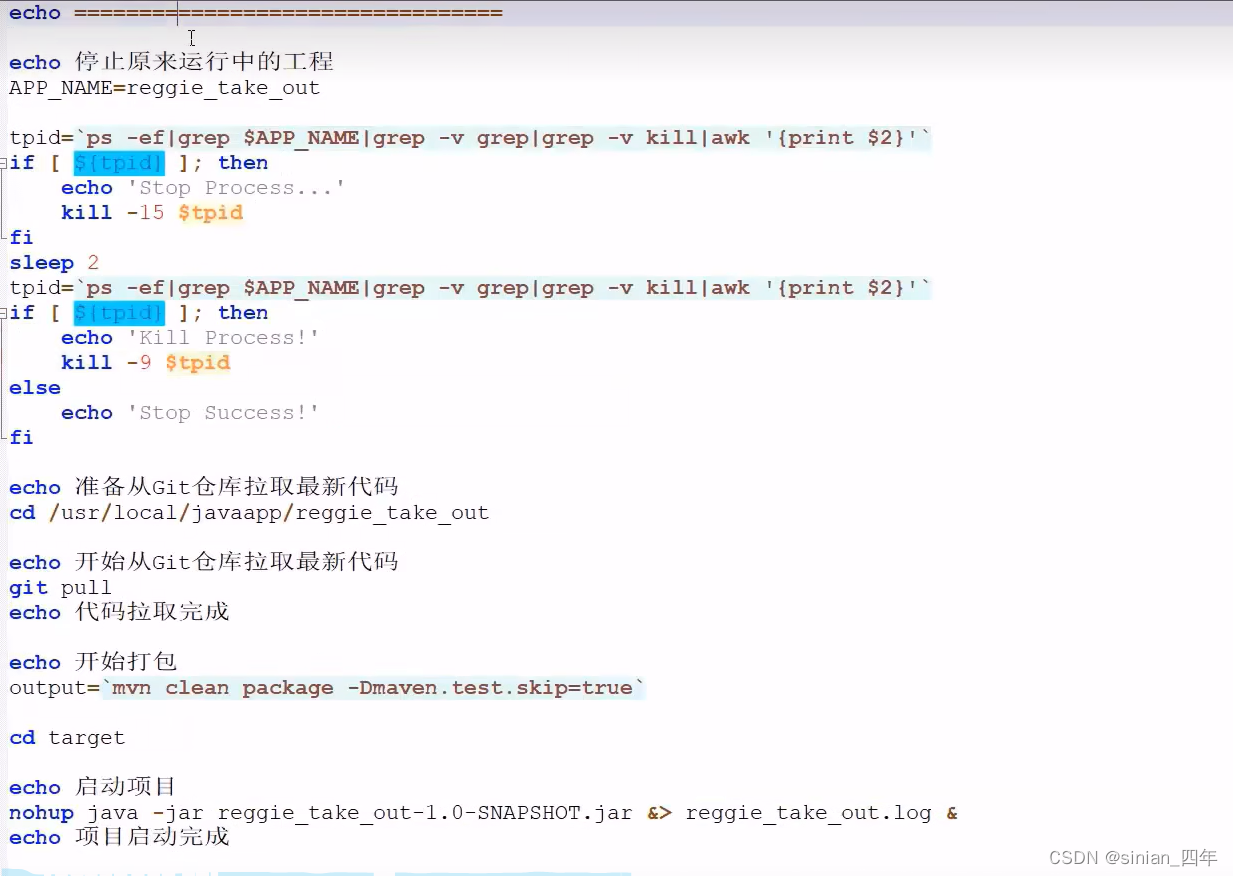Click highlighted ${tpid} in the if before kill -9
The height and width of the screenshot is (876, 1233).
coord(119,313)
